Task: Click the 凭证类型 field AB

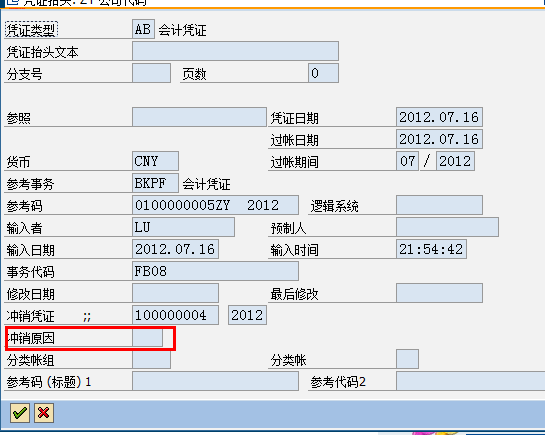Action: point(143,29)
